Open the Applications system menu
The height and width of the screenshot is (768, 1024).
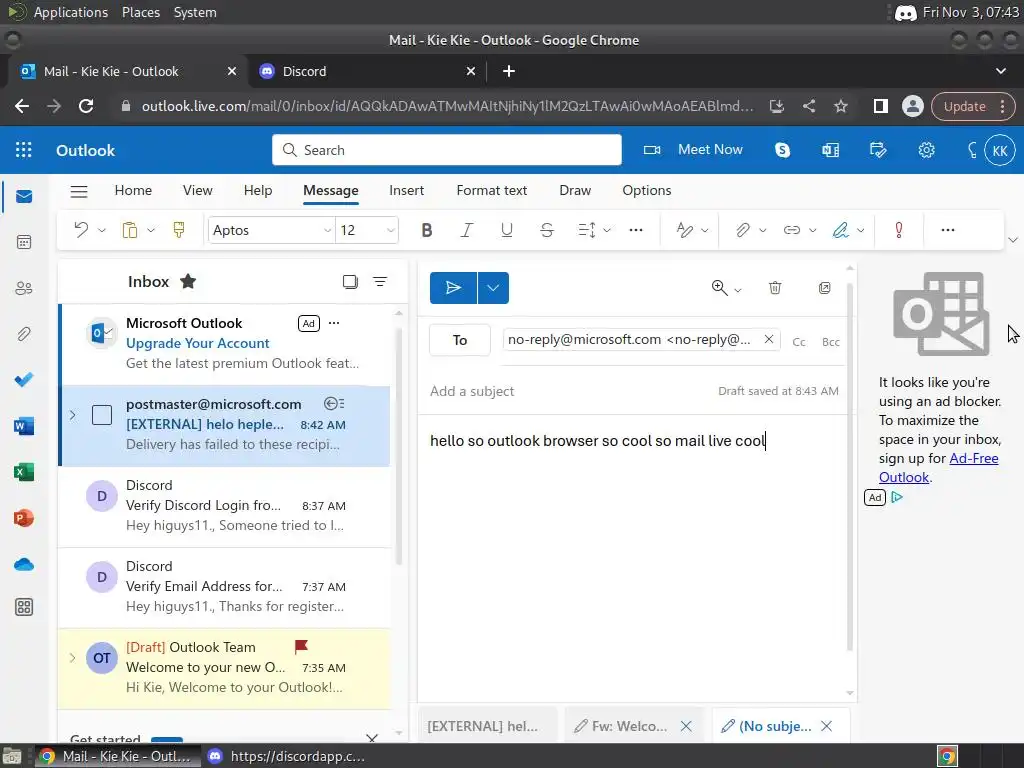[x=71, y=12]
